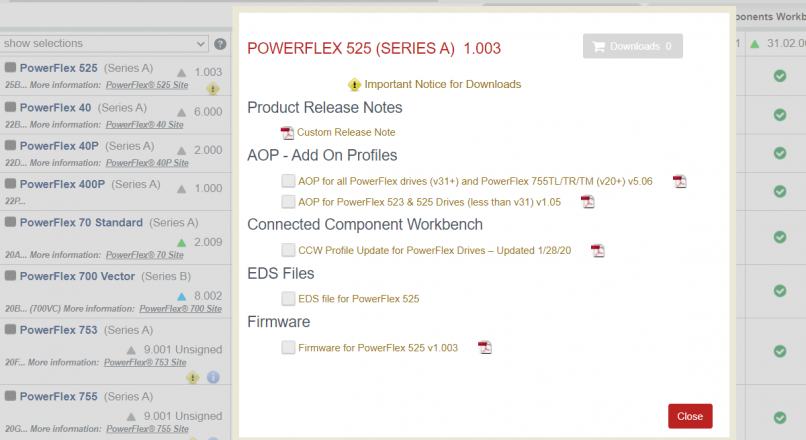Click the gray triangle beside version 6.000
This screenshot has height=440, width=806.
click(181, 112)
